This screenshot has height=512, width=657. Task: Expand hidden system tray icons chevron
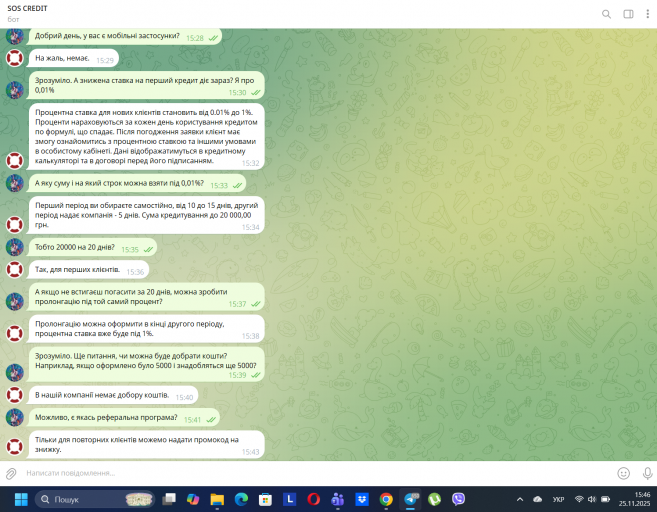coord(520,499)
